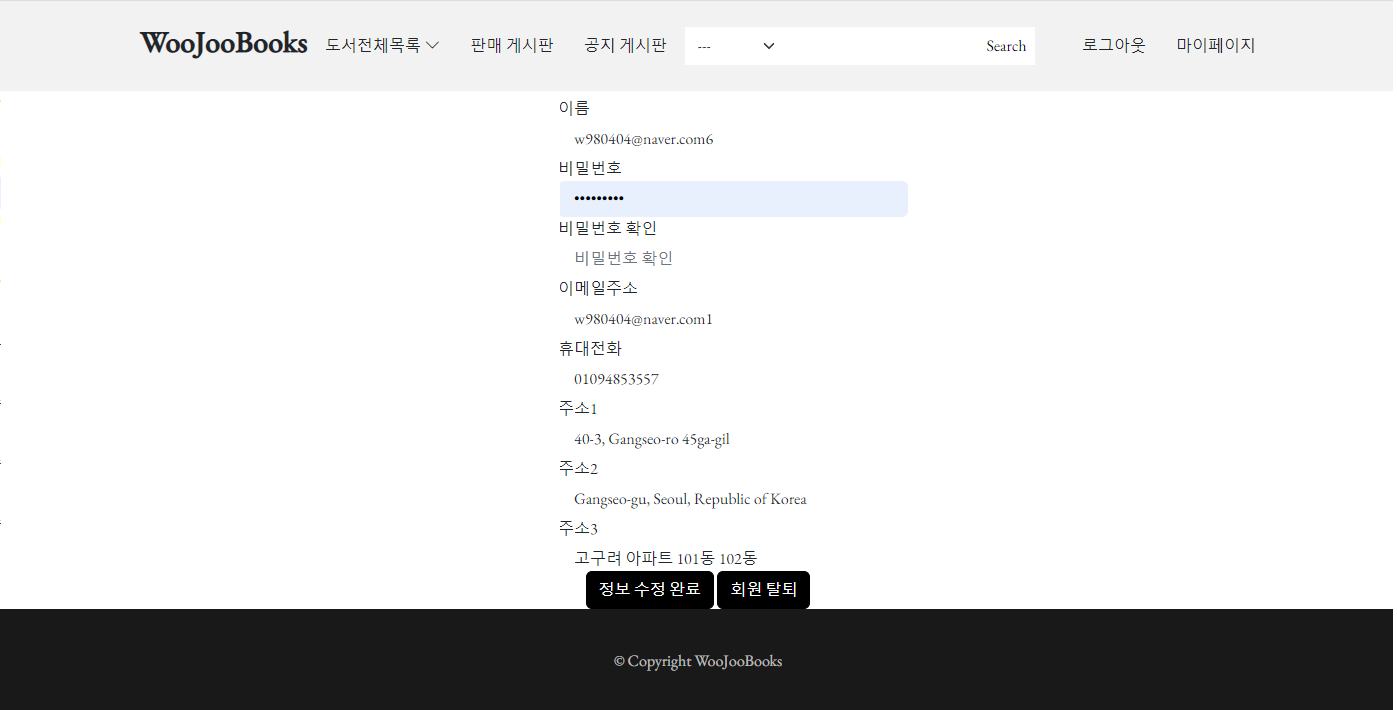Open the WooJooBooks home logo link
The image size is (1397, 710).
223,43
